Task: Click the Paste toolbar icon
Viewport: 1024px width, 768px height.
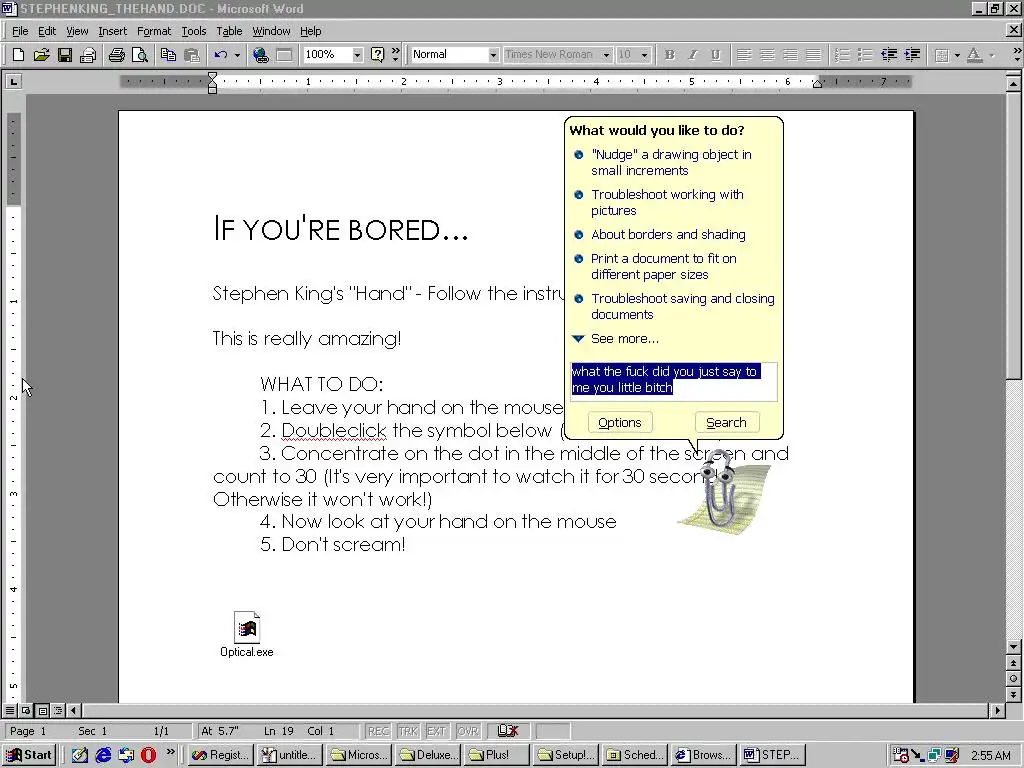Action: pos(191,55)
